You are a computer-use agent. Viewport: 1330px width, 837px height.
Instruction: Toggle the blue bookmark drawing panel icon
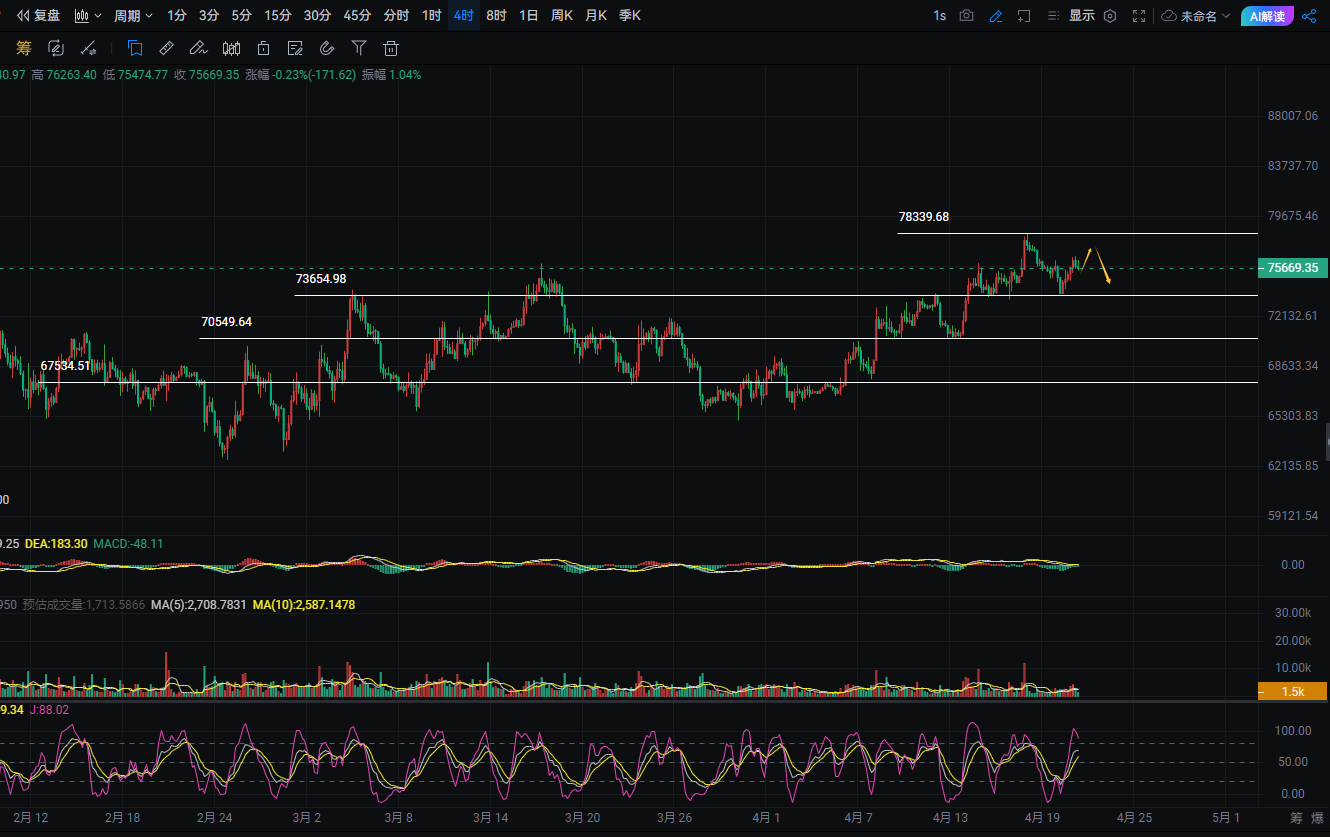point(135,48)
